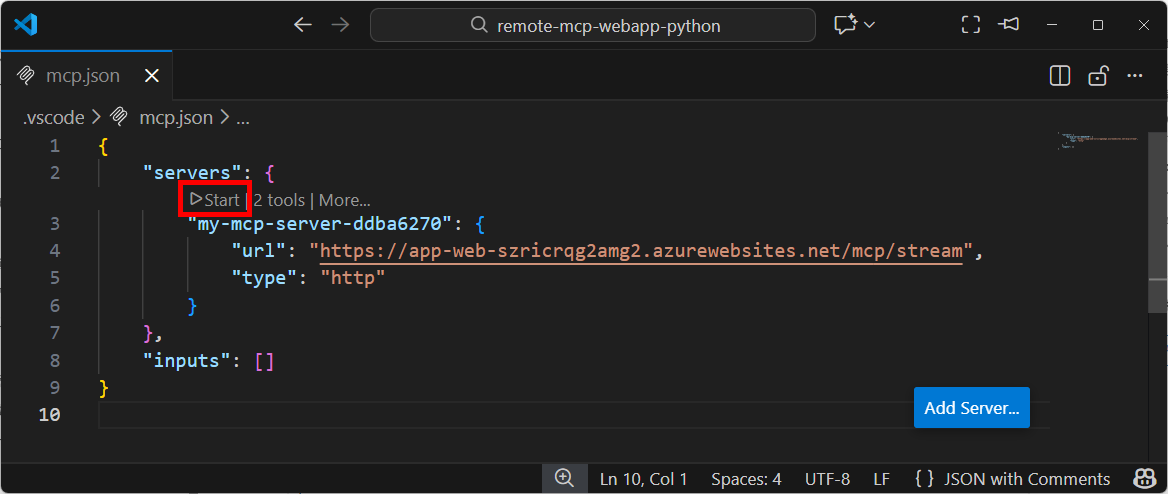Change the UTF-8 encoding in status bar
Screen dimensions: 1168x494
(x=827, y=479)
